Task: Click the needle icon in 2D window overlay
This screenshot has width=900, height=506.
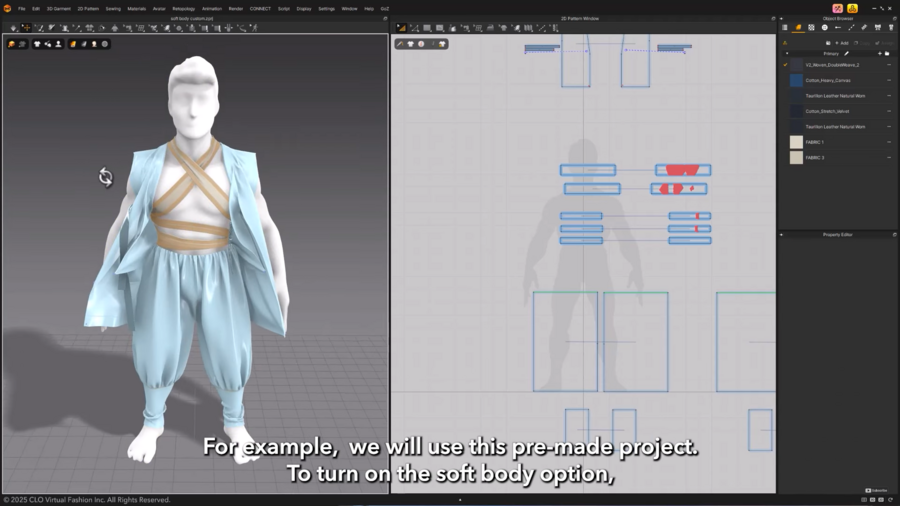Action: click(x=400, y=44)
